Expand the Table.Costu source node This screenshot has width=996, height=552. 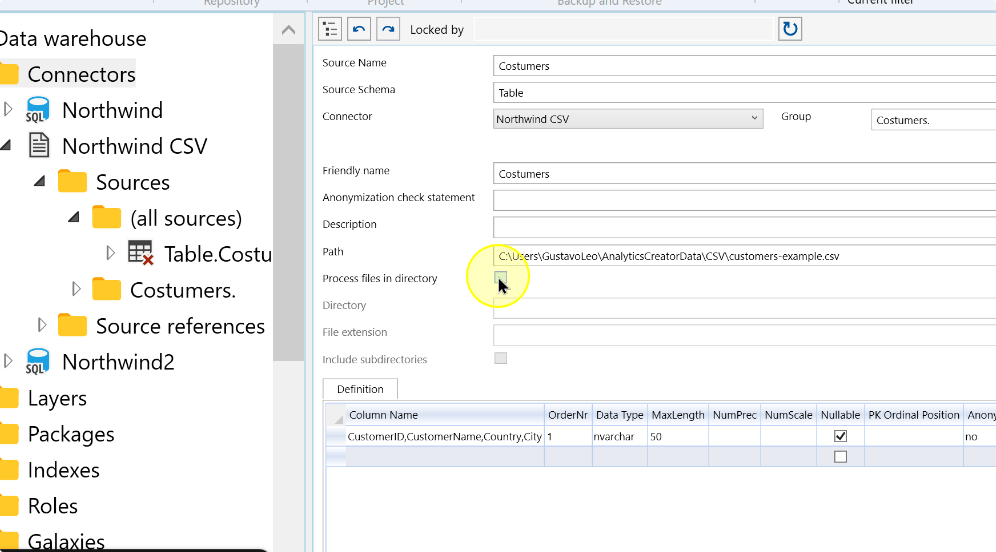[111, 253]
